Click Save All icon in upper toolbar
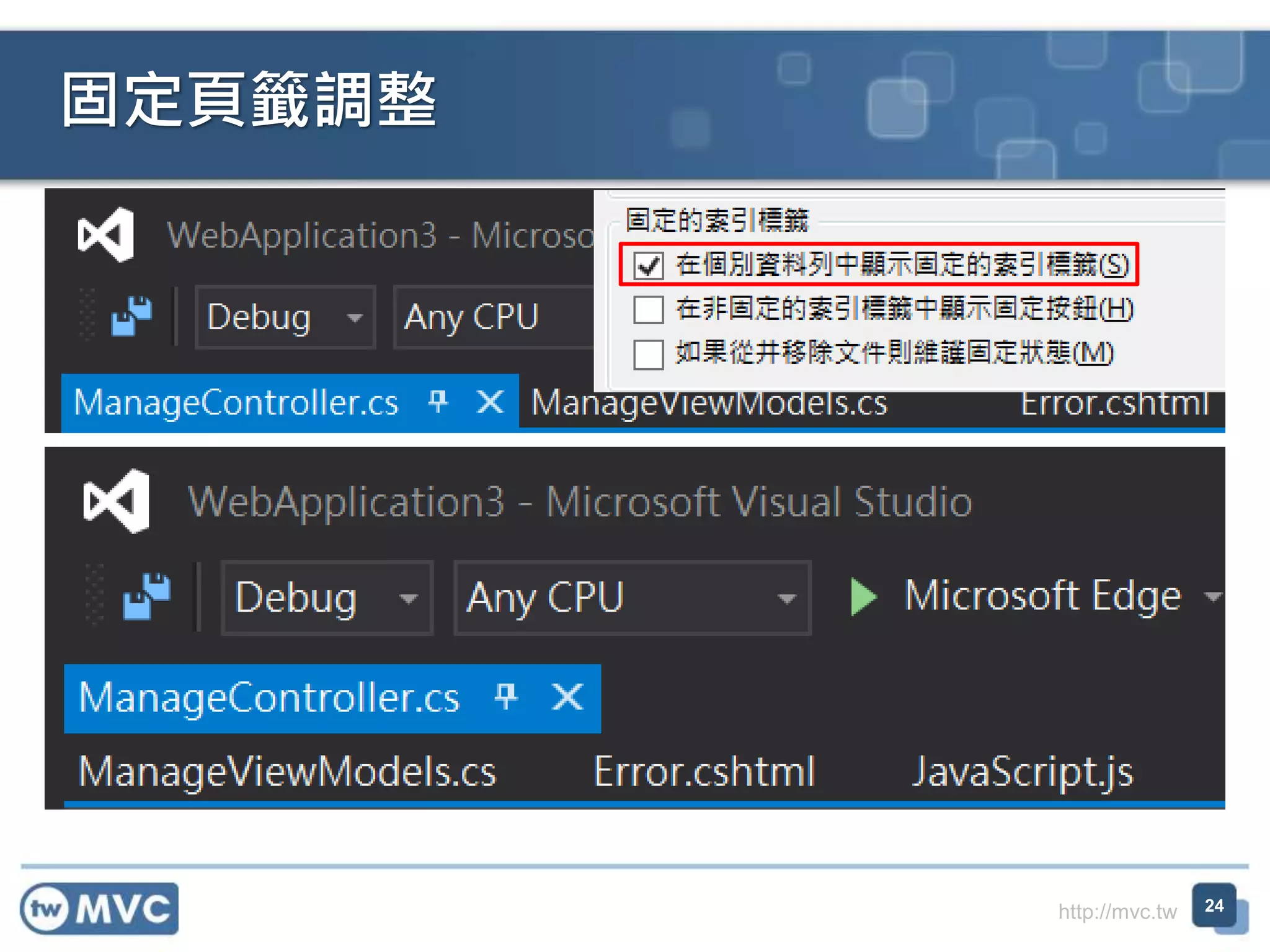This screenshot has width=1270, height=952. (x=131, y=316)
